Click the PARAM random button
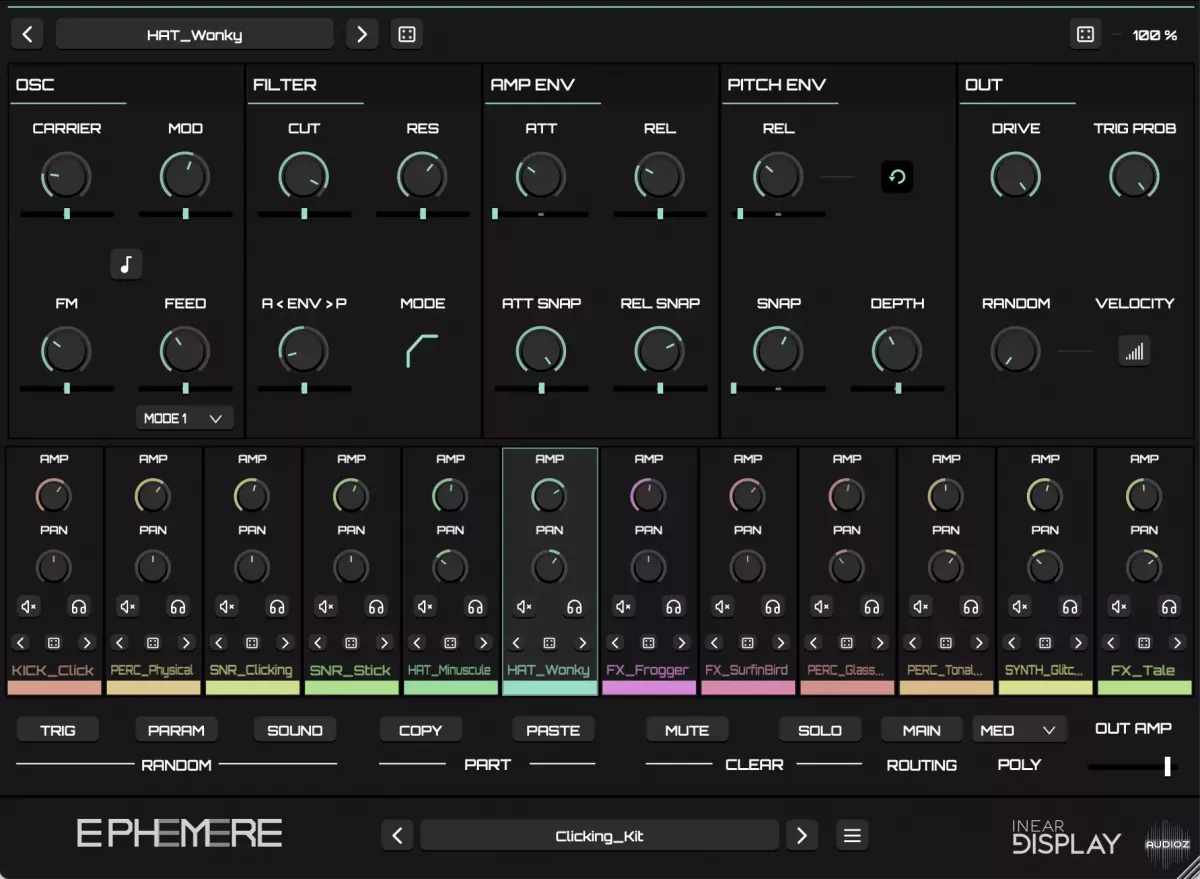 (x=176, y=730)
